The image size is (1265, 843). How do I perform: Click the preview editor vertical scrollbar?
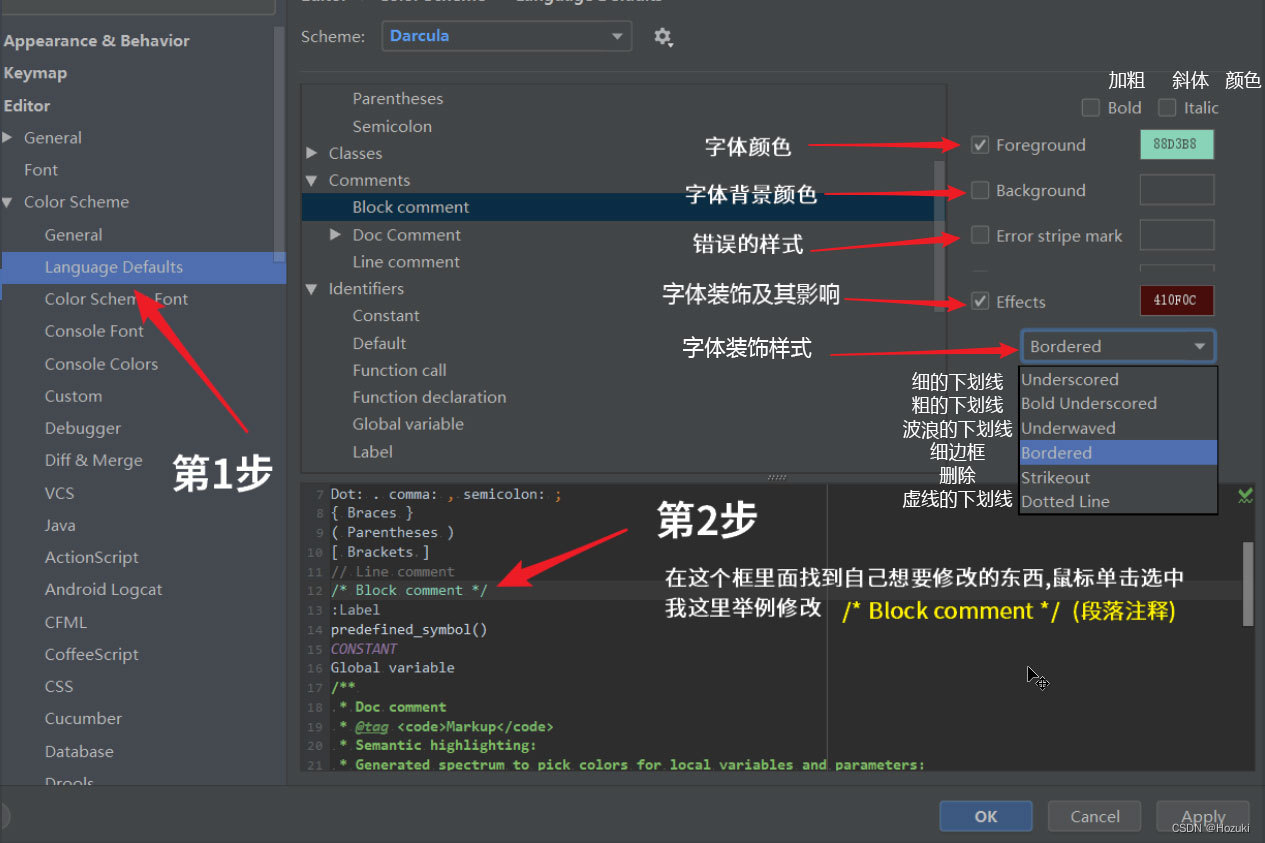click(1247, 584)
